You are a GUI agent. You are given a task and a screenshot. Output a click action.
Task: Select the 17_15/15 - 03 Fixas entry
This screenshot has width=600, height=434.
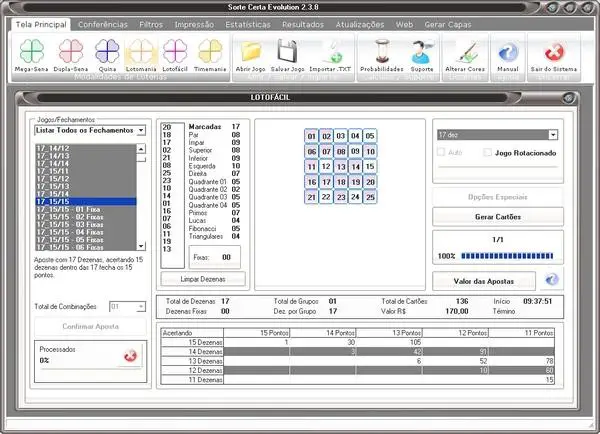[x=86, y=225]
